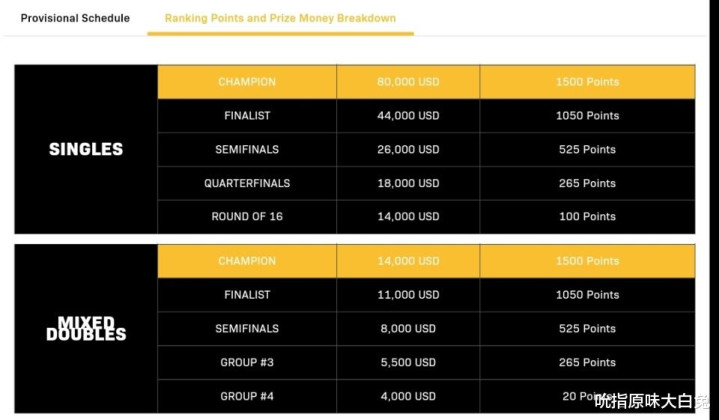
Task: Click the QUARTERFINALS row label
Action: (x=247, y=183)
